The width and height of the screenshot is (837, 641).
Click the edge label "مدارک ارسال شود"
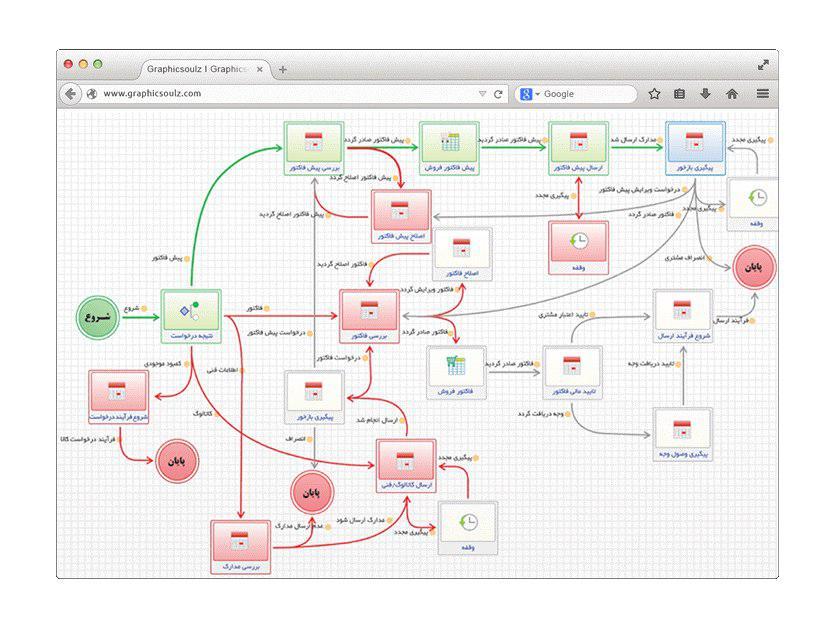click(360, 520)
